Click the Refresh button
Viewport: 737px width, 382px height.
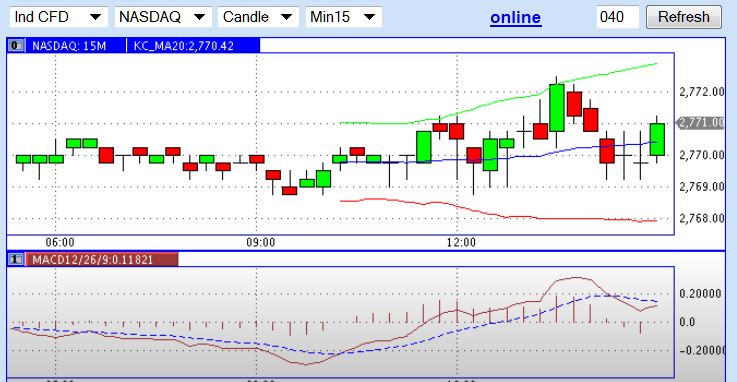(683, 17)
